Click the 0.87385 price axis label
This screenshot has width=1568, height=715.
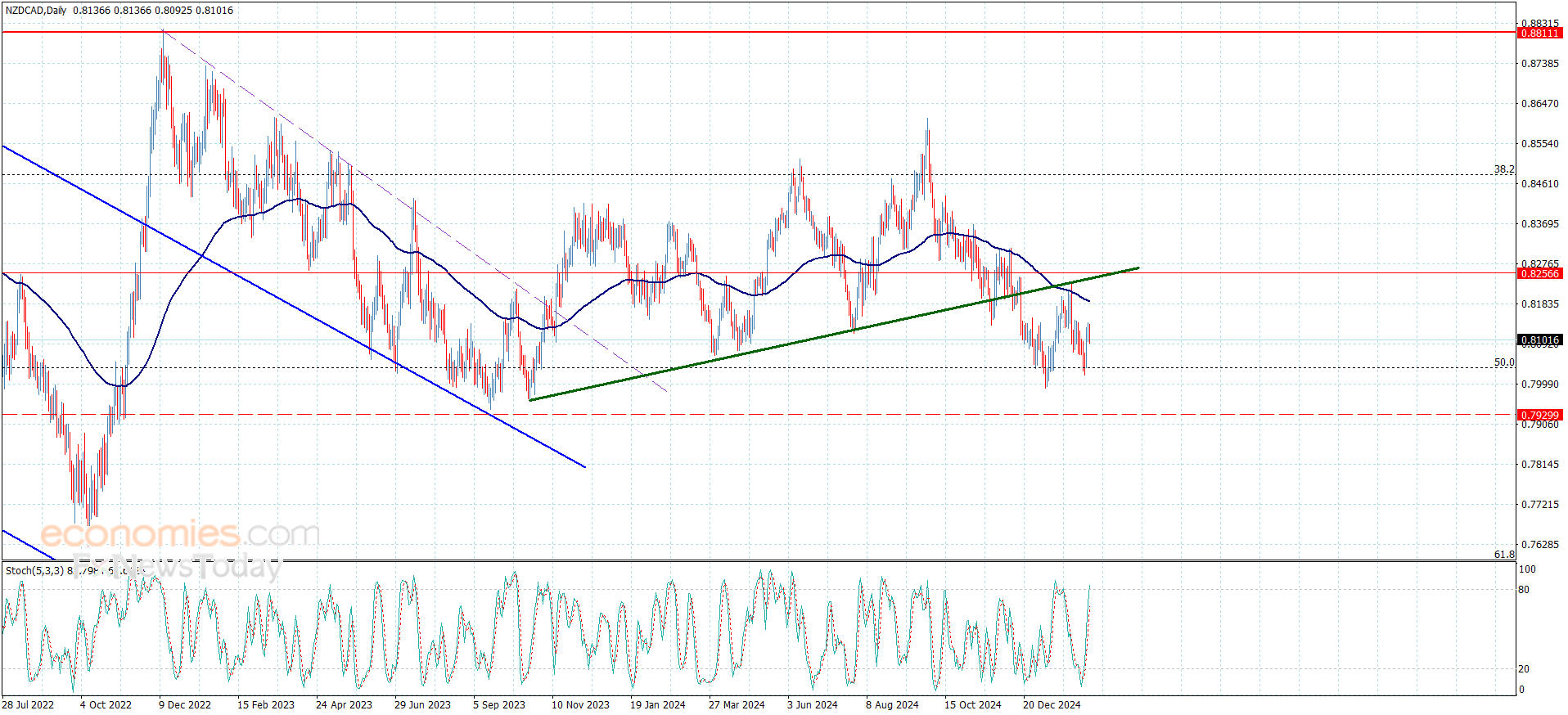pyautogui.click(x=1539, y=64)
